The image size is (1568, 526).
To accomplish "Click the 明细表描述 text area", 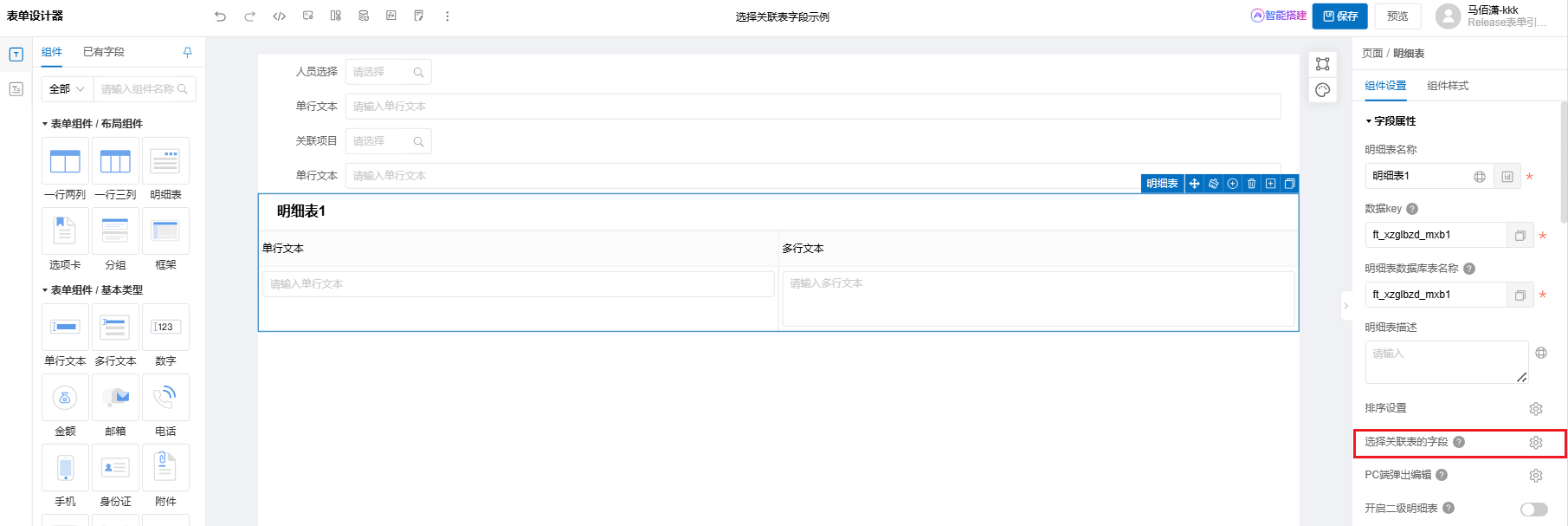I will click(x=1447, y=362).
